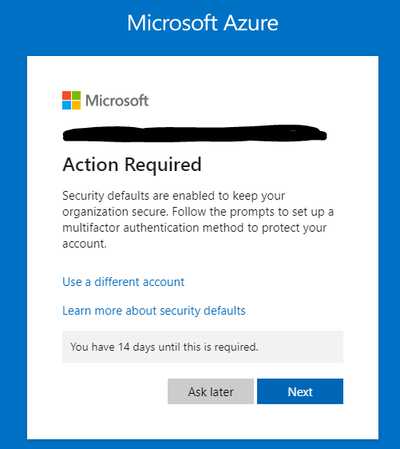The height and width of the screenshot is (449, 400).
Task: Click empty white space below the buttons
Action: [x=203, y=422]
